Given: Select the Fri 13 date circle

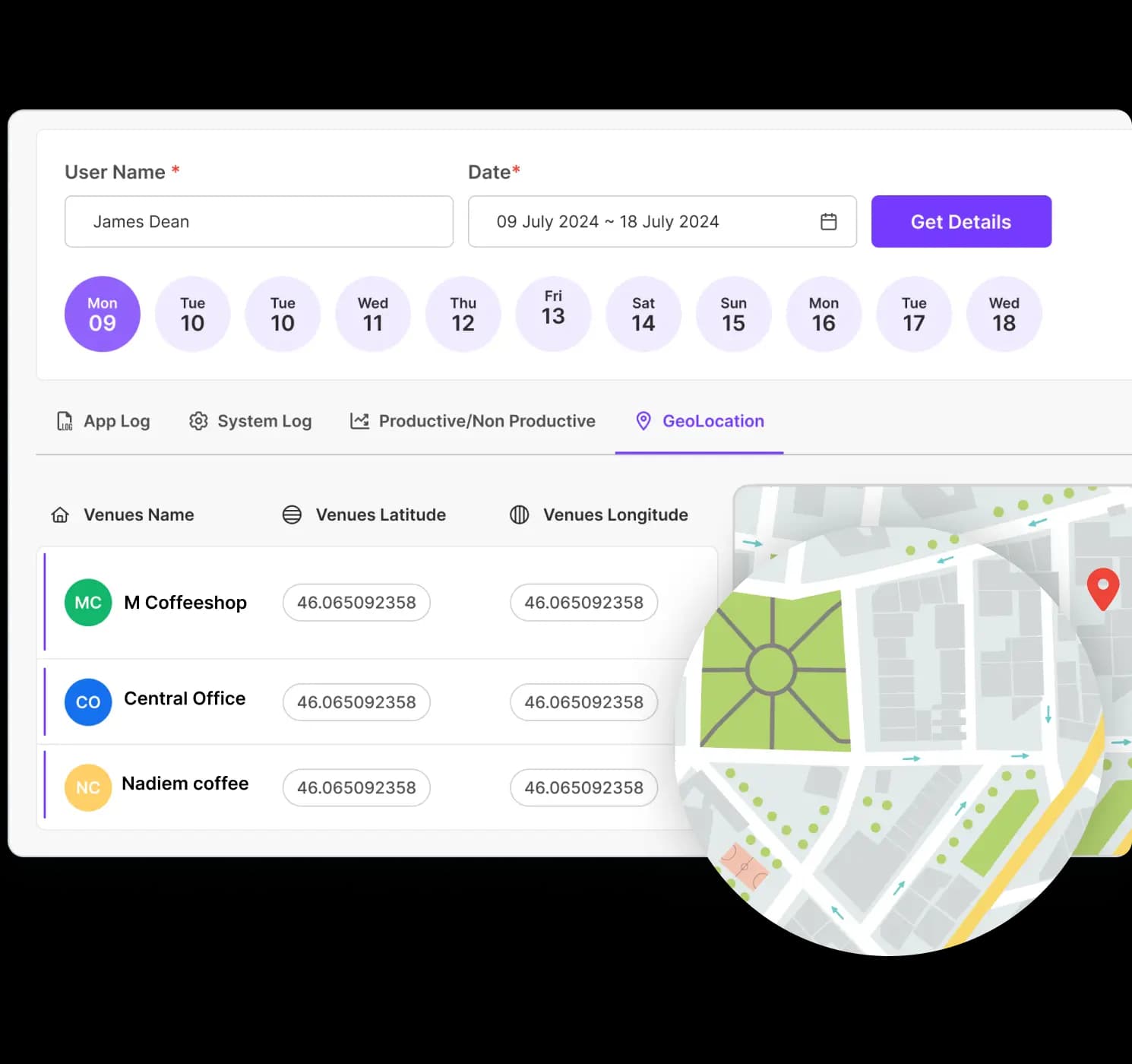Looking at the screenshot, I should [553, 314].
